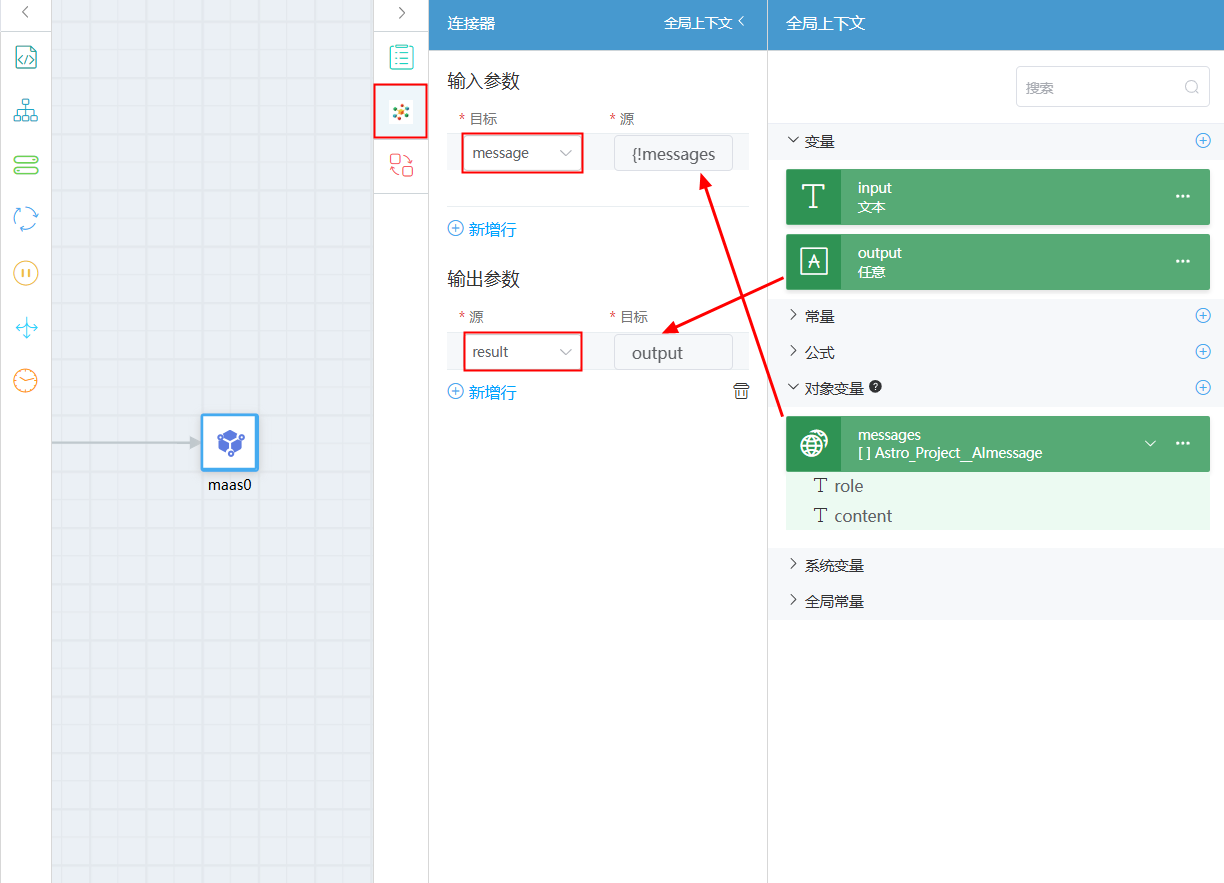Toggle the 全局上下文 link in connector header

[704, 23]
